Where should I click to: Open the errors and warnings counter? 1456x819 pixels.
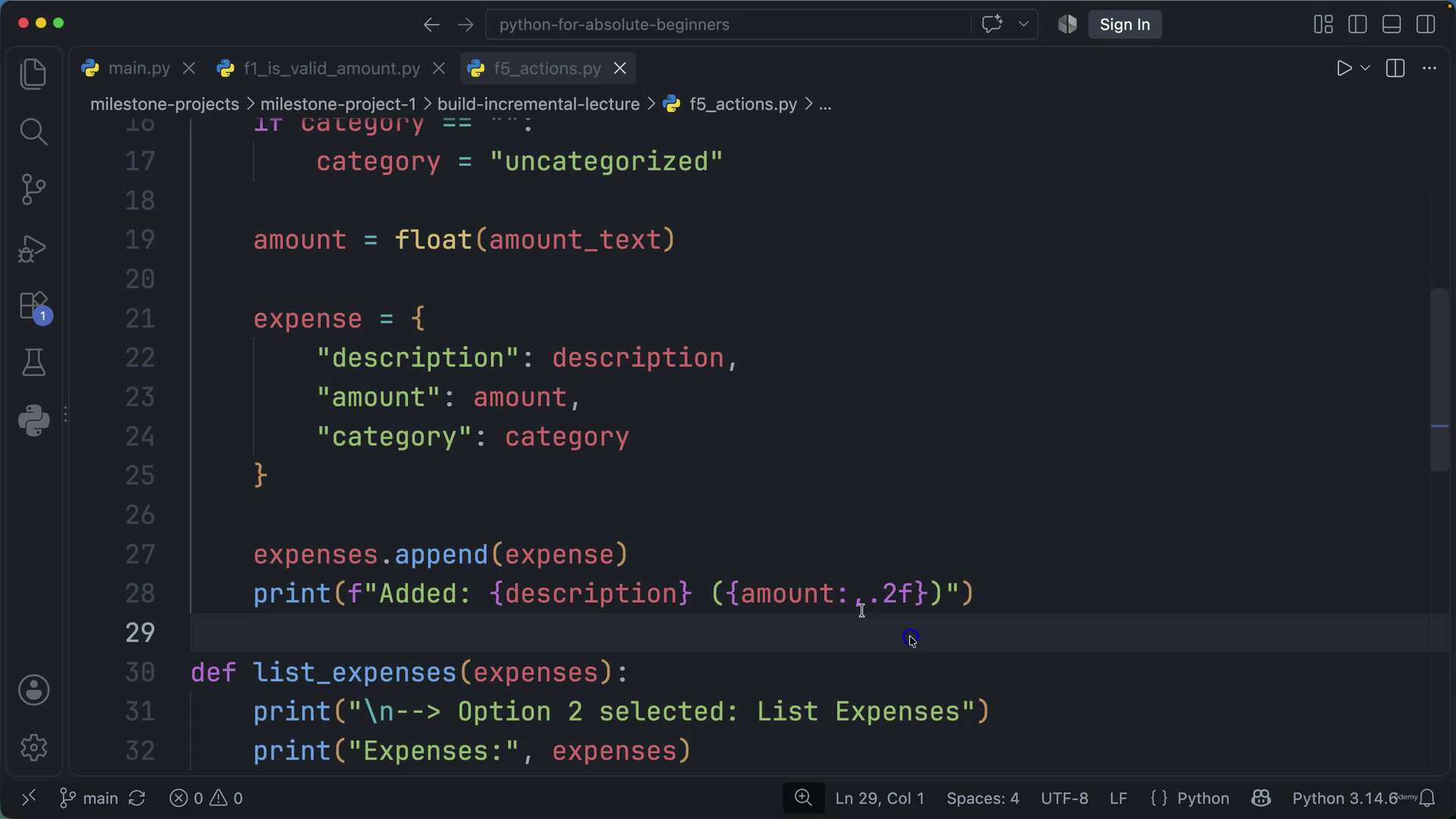click(206, 799)
